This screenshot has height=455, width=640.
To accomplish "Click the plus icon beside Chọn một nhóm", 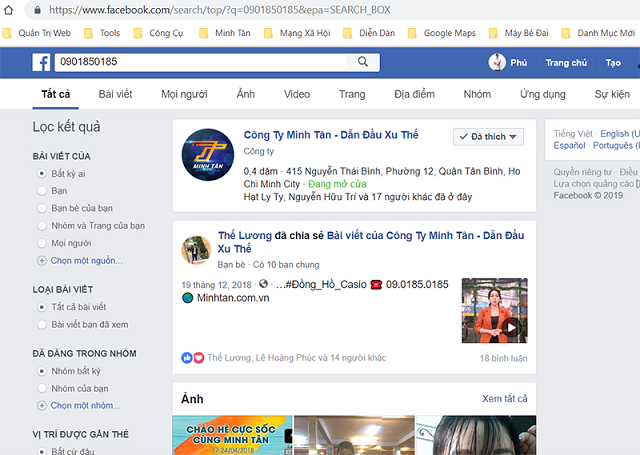I will [x=42, y=406].
